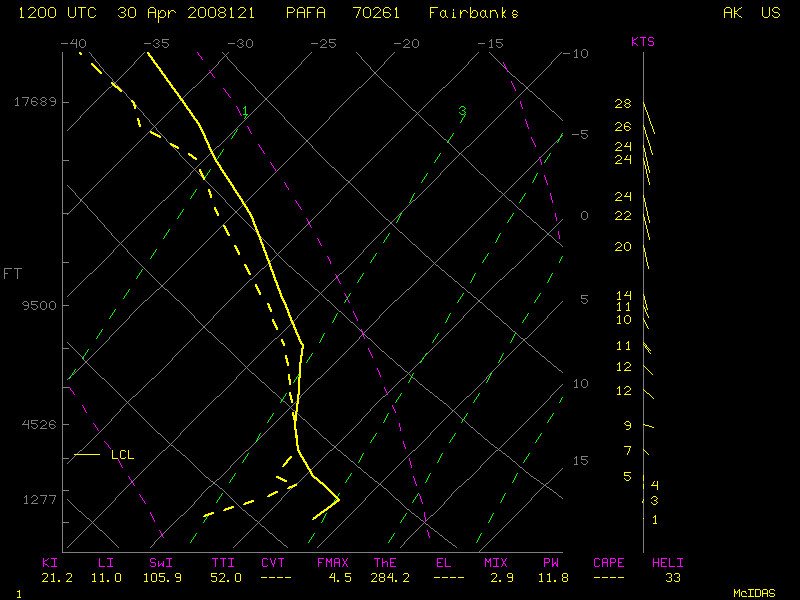Click the "McIDAS" credit text
This screenshot has height=600, width=800.
pyautogui.click(x=754, y=593)
